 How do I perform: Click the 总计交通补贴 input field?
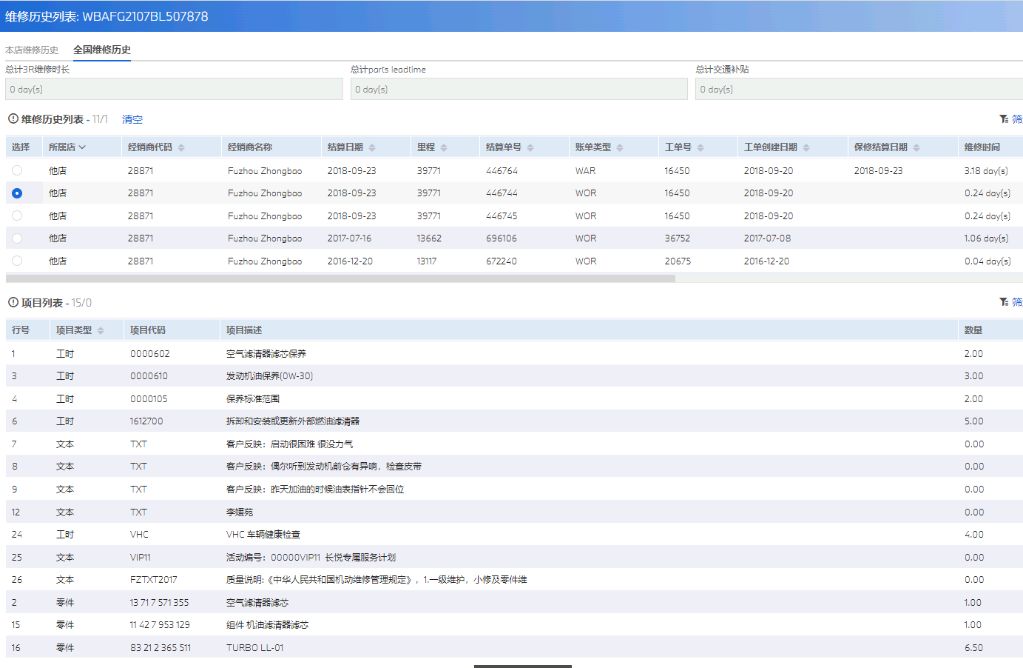coord(859,89)
